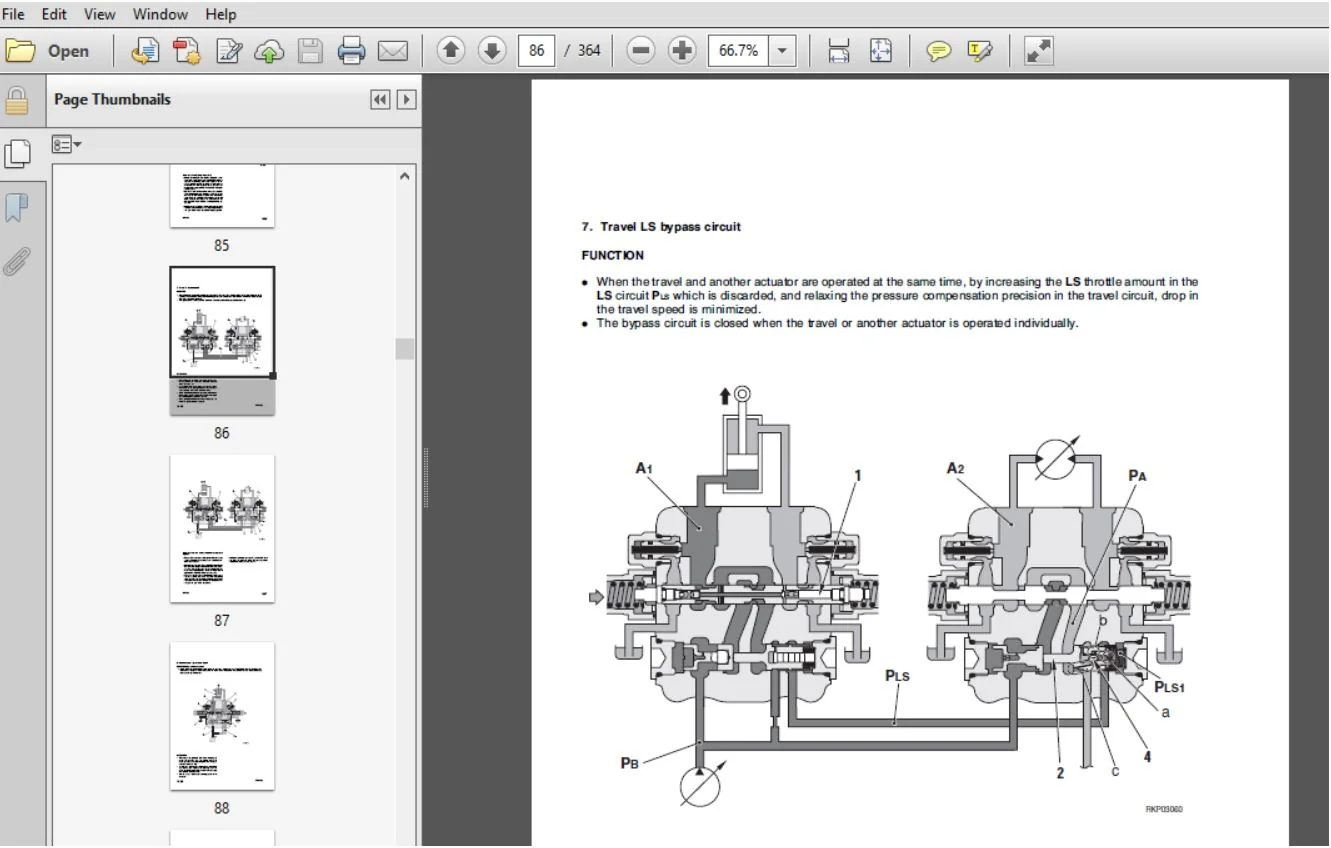This screenshot has width=1331, height=848.
Task: Zoom in with the plus button
Action: pos(682,51)
